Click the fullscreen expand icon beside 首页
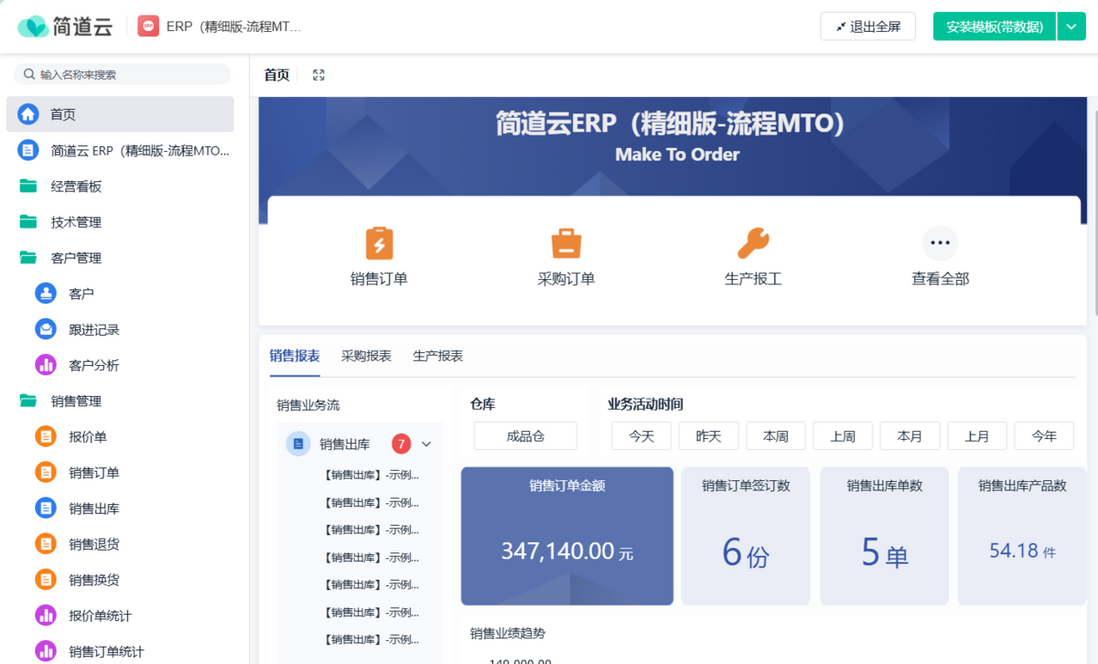Viewport: 1098px width, 664px height. point(319,75)
